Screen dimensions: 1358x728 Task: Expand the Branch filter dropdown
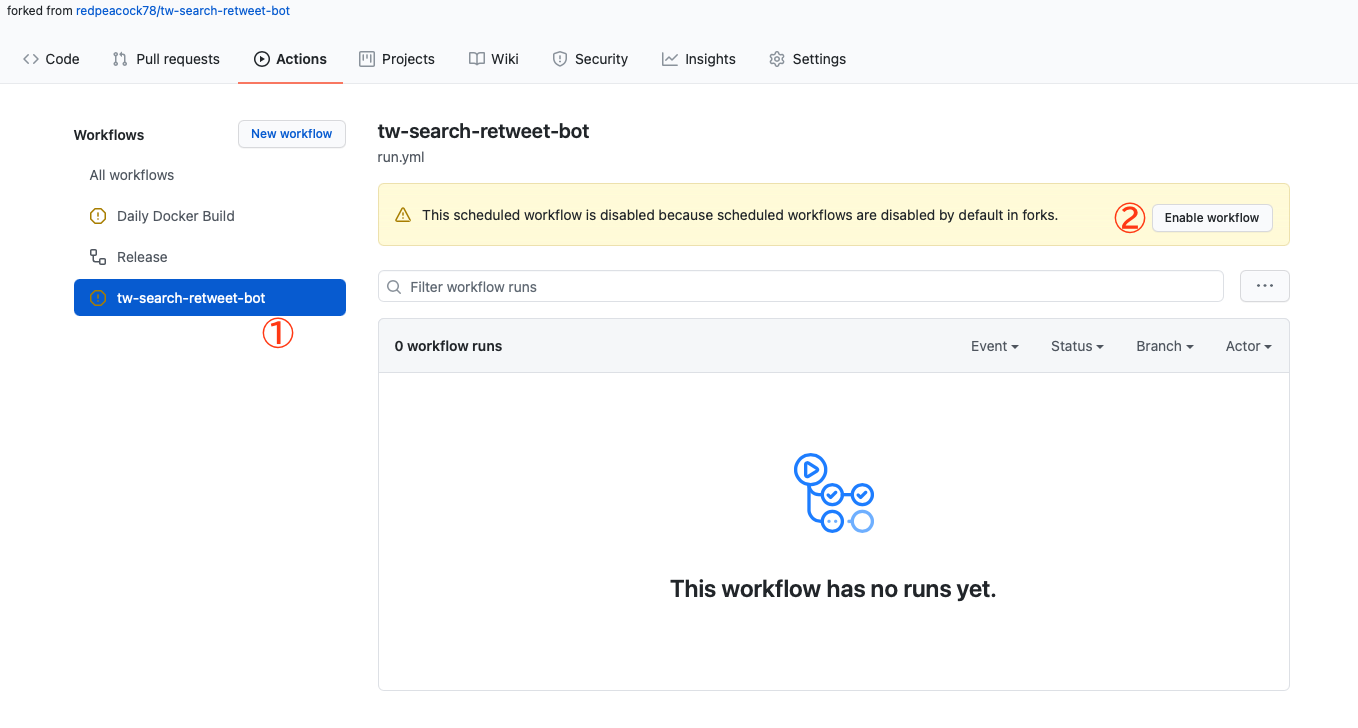pos(1165,346)
